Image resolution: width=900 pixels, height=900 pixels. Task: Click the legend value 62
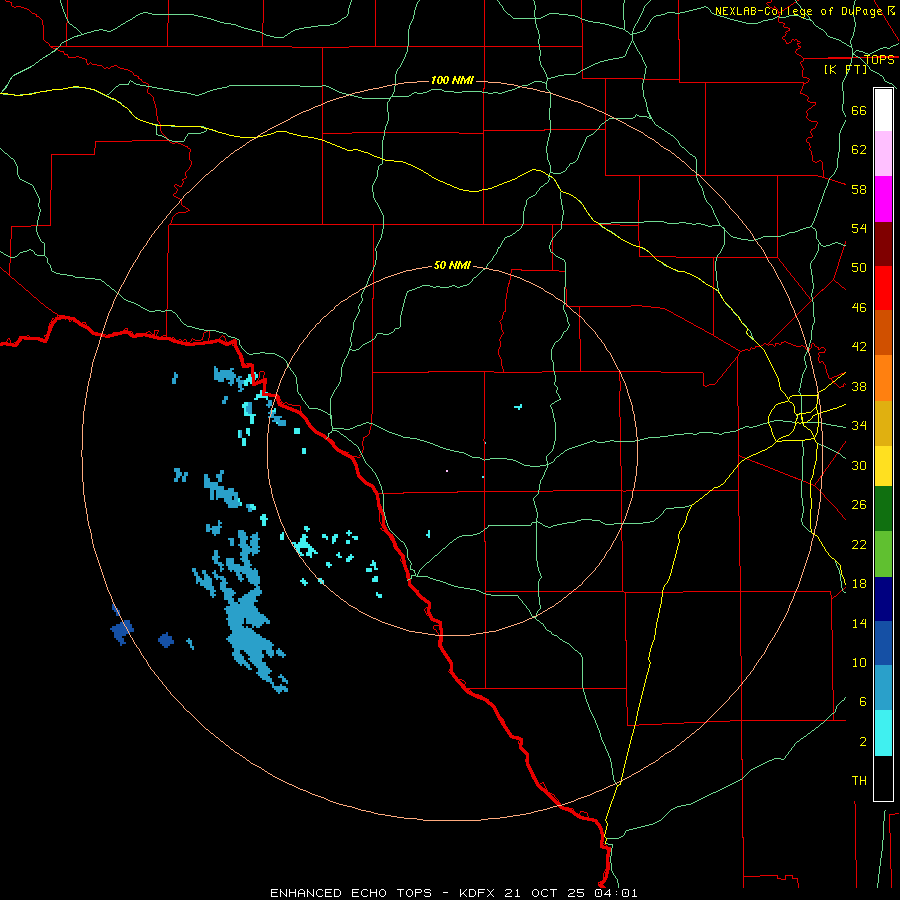tap(859, 150)
